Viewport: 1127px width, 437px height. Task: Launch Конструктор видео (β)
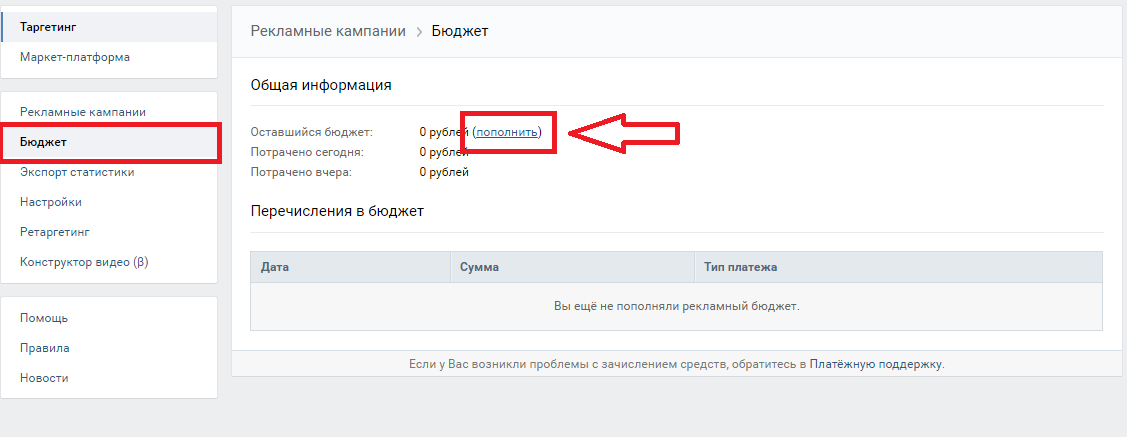(x=84, y=262)
